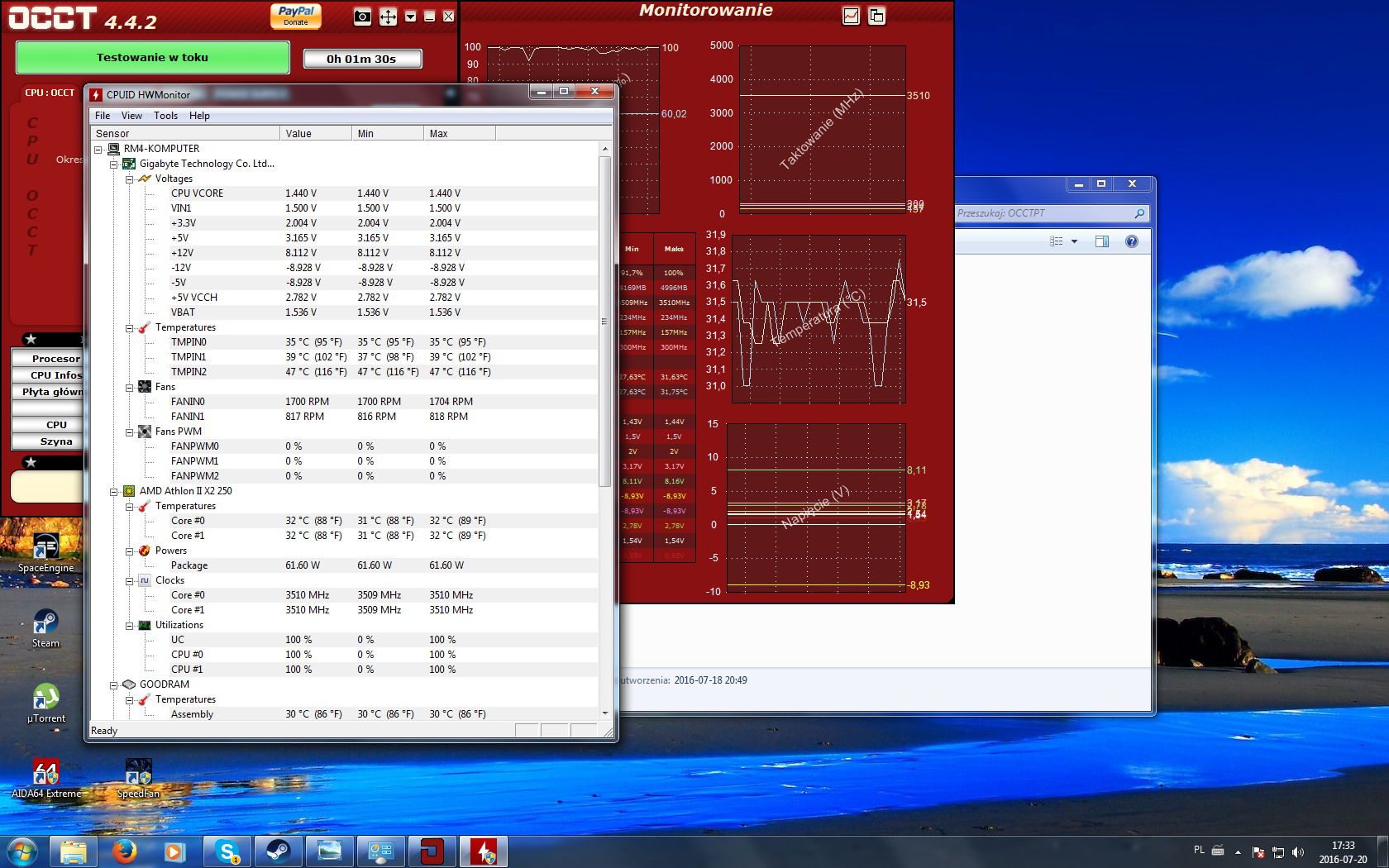Click the Windows Start orb
This screenshot has width=1389, height=868.
22,851
